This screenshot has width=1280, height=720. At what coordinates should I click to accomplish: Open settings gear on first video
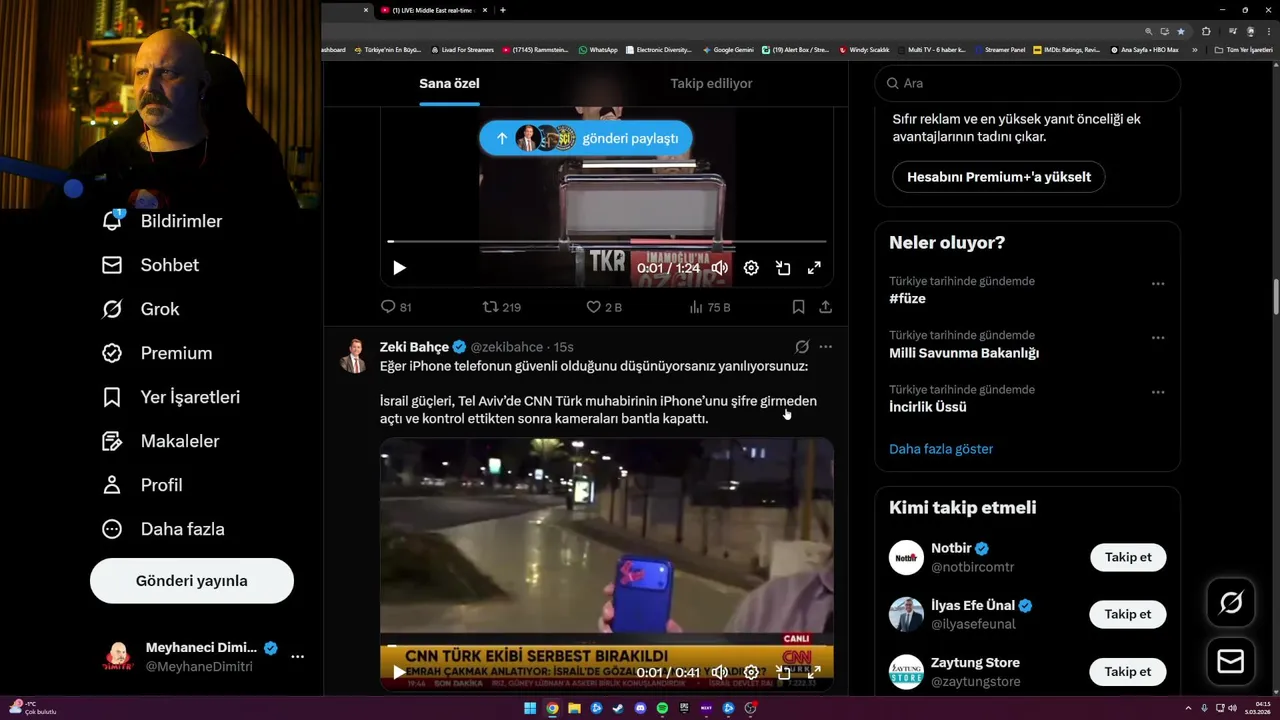[x=751, y=268]
